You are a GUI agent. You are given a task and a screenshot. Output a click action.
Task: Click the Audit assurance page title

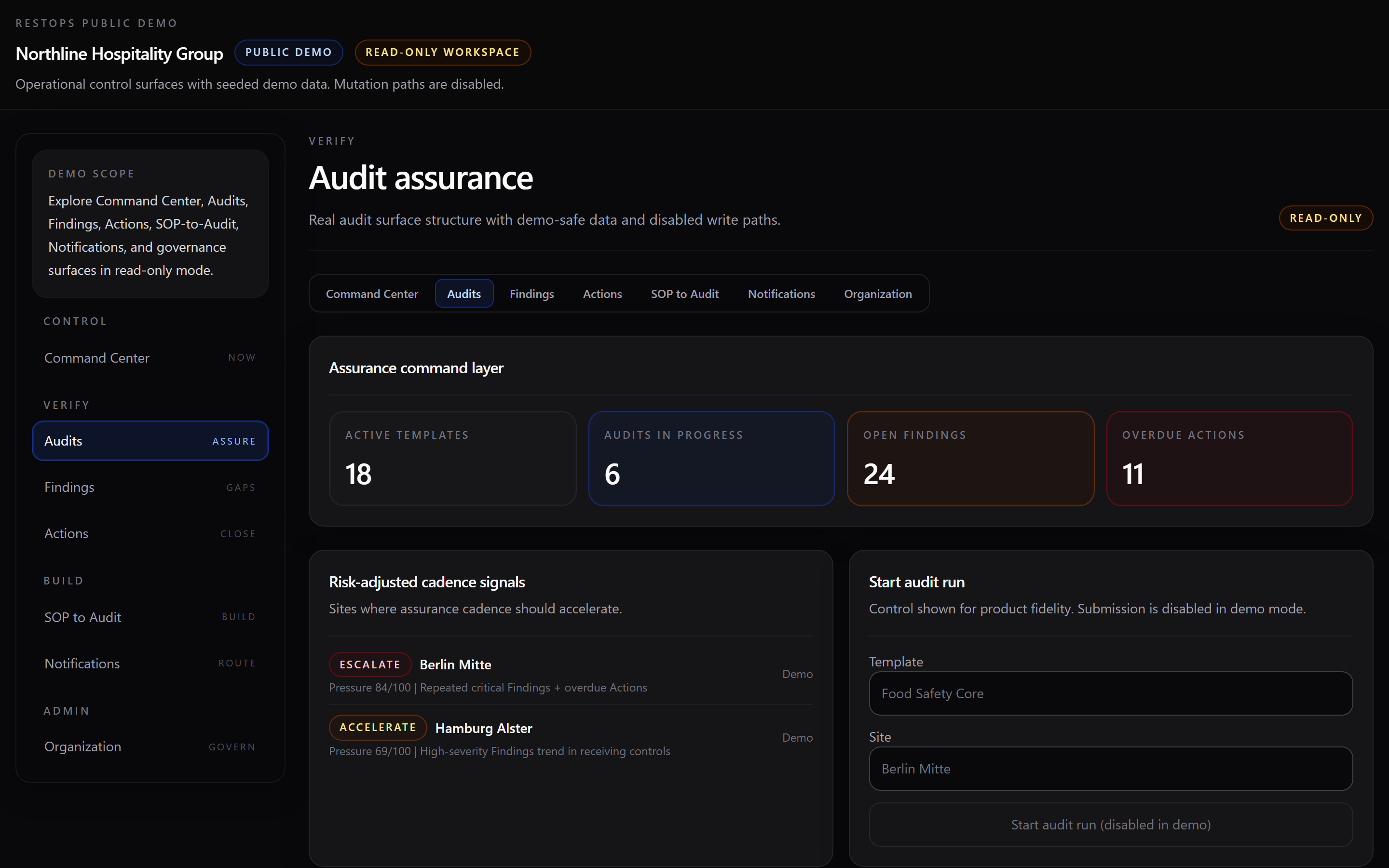pyautogui.click(x=421, y=177)
